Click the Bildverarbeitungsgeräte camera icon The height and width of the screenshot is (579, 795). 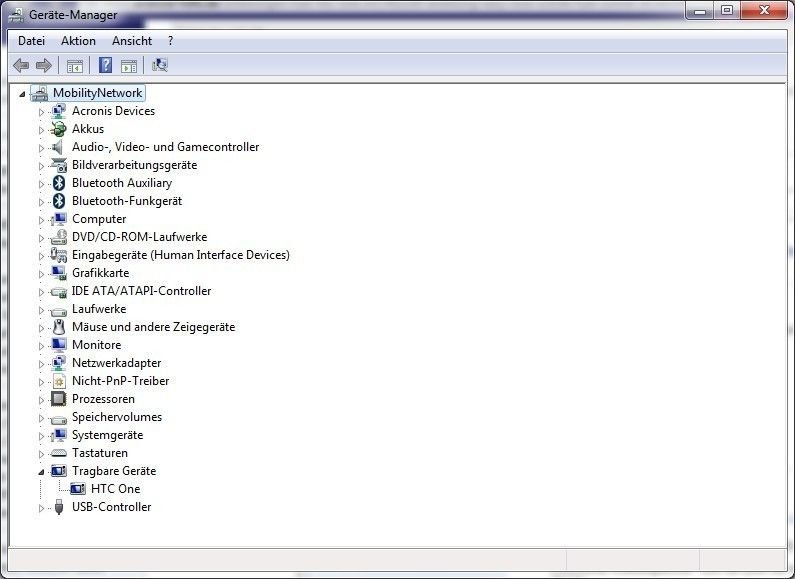(59, 165)
